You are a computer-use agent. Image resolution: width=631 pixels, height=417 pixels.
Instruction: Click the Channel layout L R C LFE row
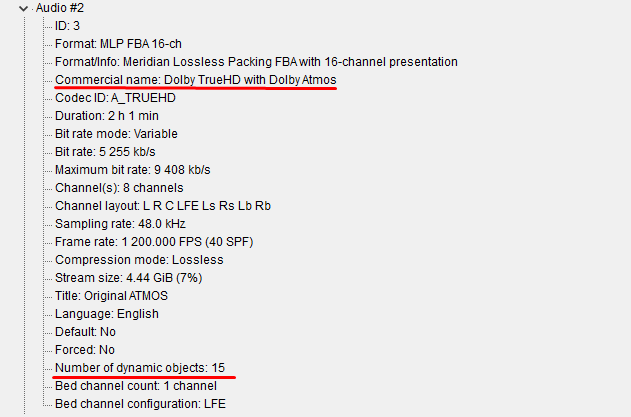(163, 206)
